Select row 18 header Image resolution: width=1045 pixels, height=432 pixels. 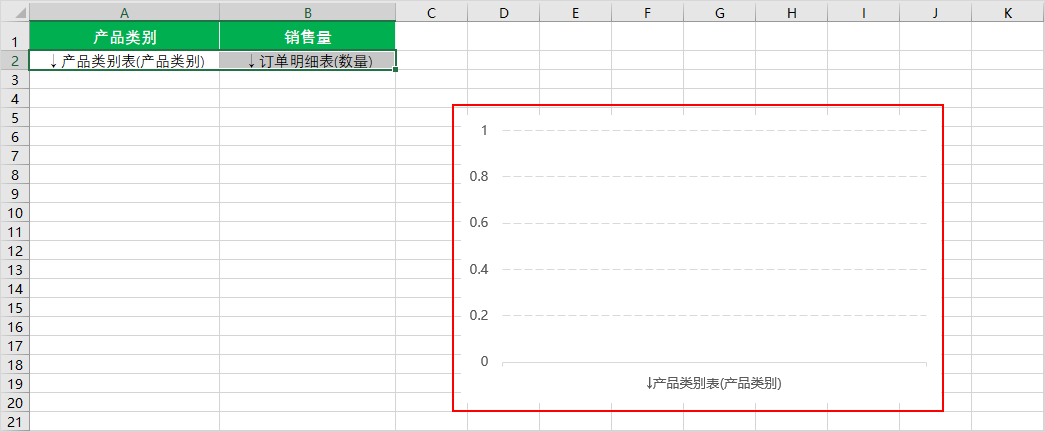click(15, 365)
